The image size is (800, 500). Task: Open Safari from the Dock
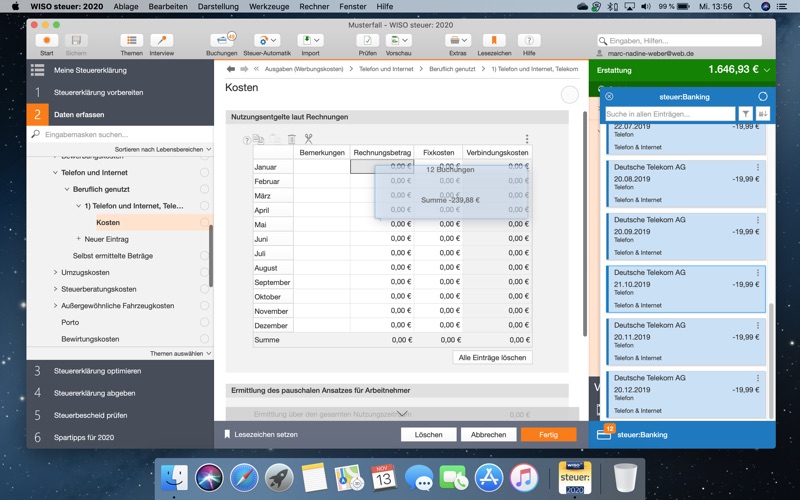pyautogui.click(x=244, y=478)
